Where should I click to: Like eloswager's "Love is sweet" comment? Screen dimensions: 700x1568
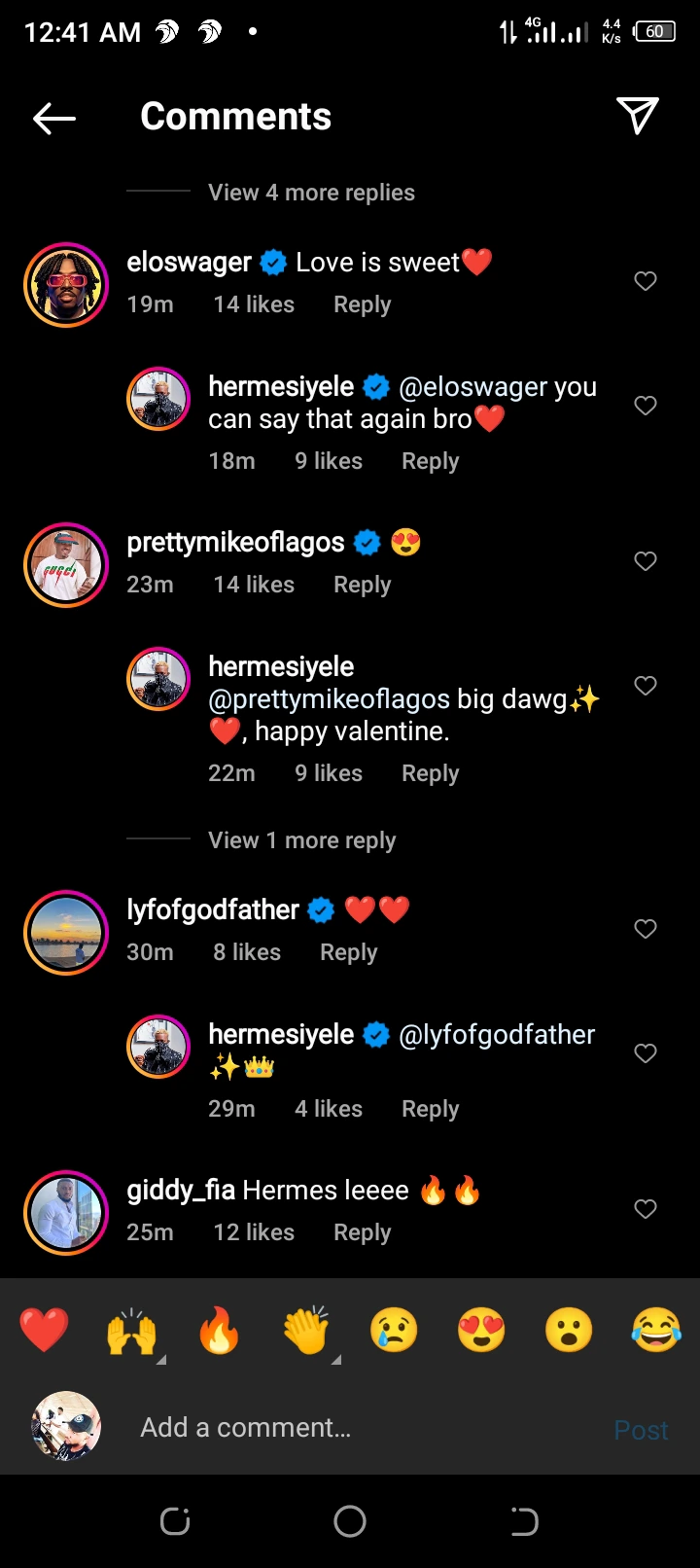pyautogui.click(x=646, y=281)
